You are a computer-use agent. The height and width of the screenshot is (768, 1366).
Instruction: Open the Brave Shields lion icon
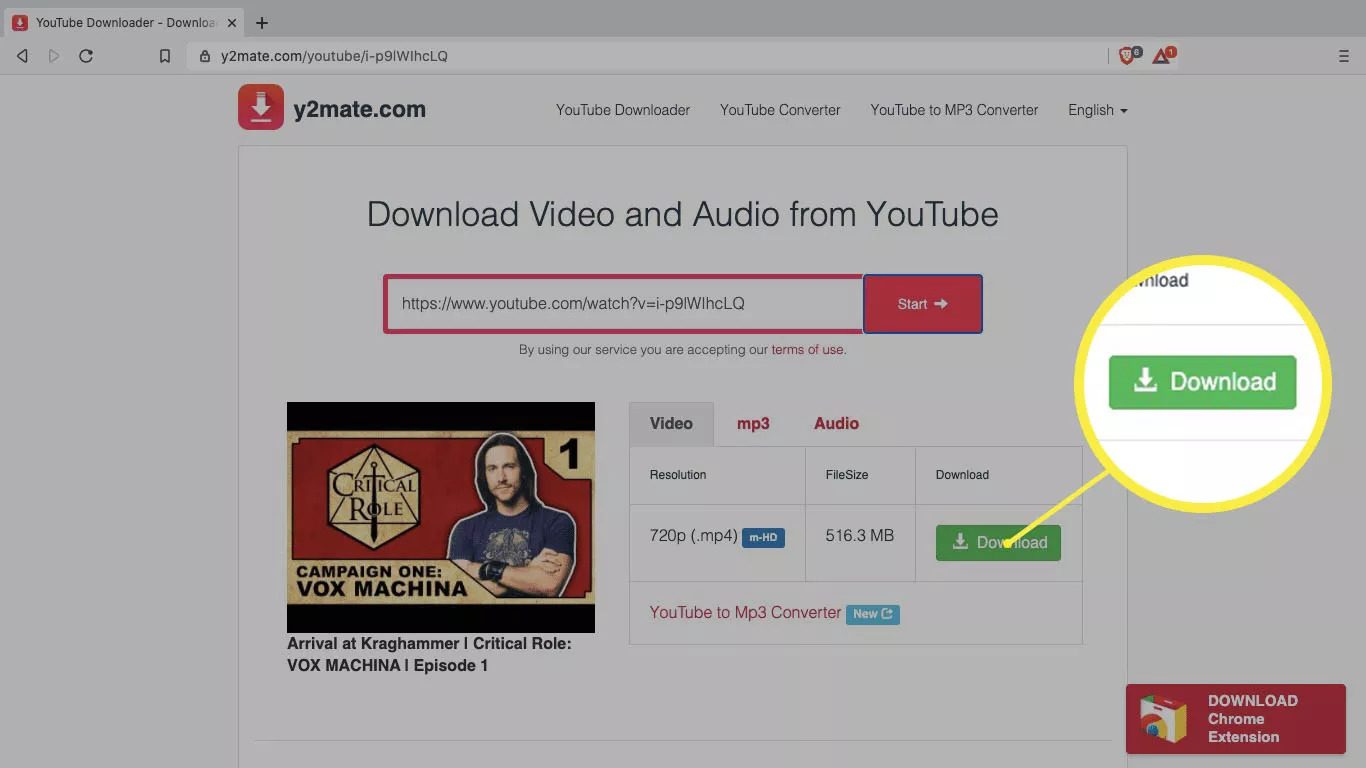coord(1127,56)
